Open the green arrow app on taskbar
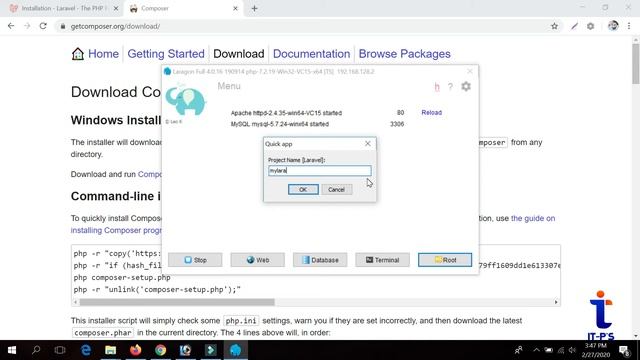This screenshot has height=360, width=640. click(x=211, y=350)
